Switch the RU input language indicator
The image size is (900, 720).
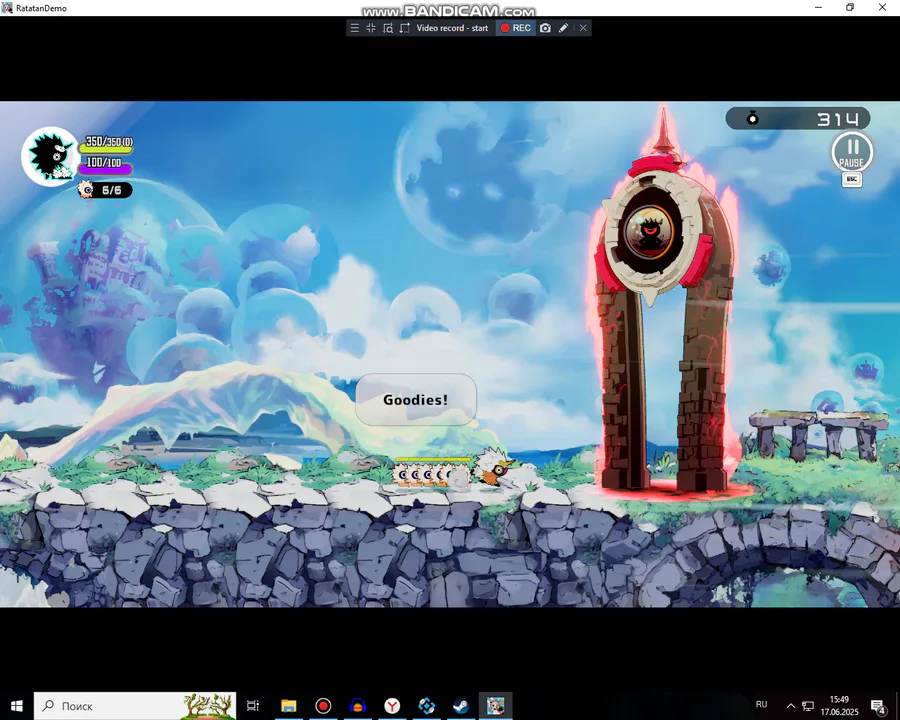coord(762,704)
